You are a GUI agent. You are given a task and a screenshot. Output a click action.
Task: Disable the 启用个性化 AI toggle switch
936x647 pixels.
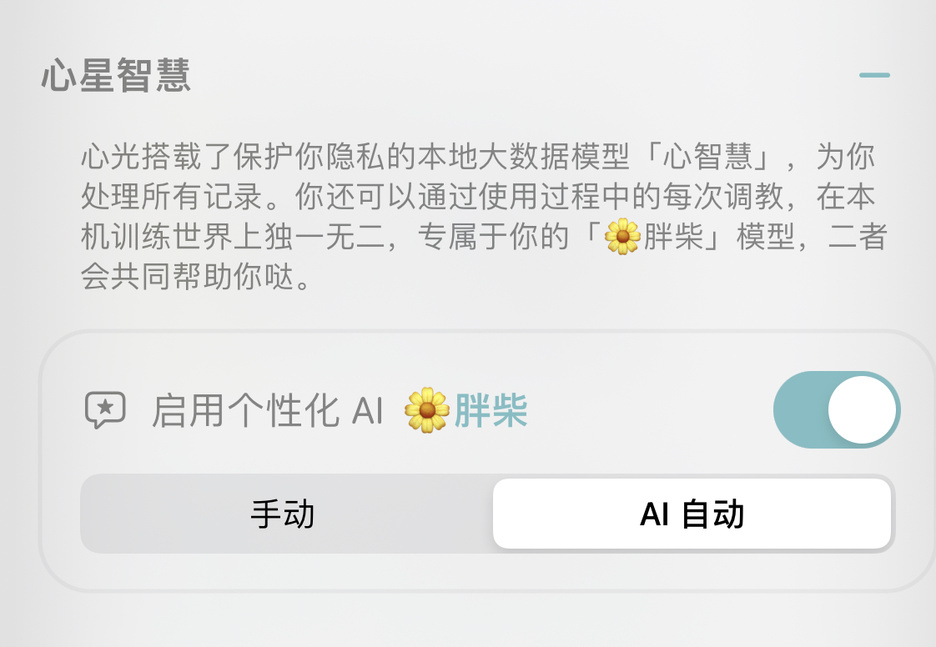click(x=836, y=410)
